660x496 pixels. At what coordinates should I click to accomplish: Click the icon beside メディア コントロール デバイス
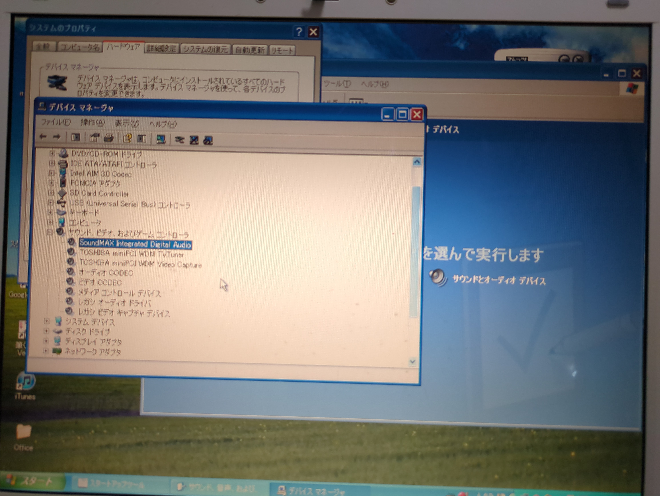click(70, 291)
